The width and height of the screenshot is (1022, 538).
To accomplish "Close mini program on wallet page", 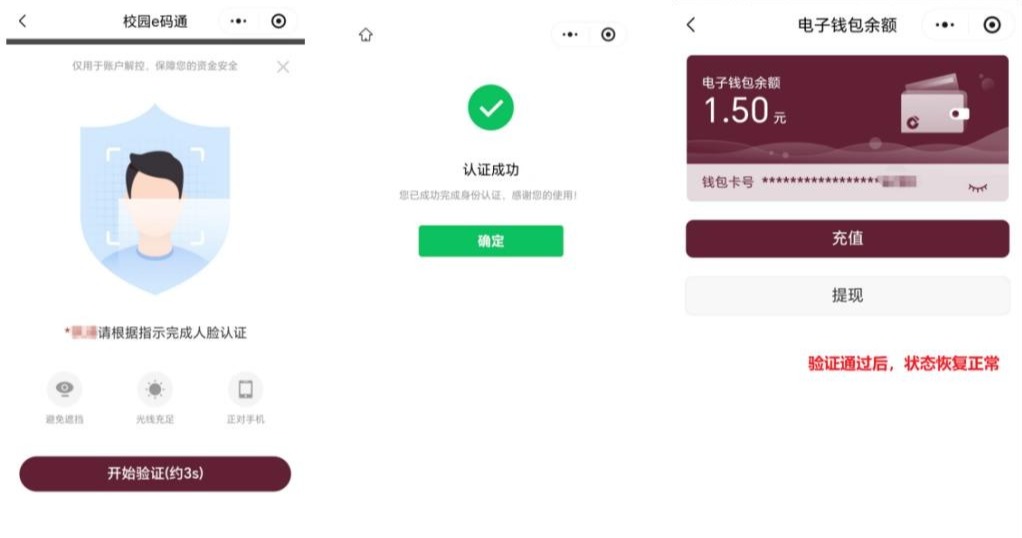I will point(992,25).
